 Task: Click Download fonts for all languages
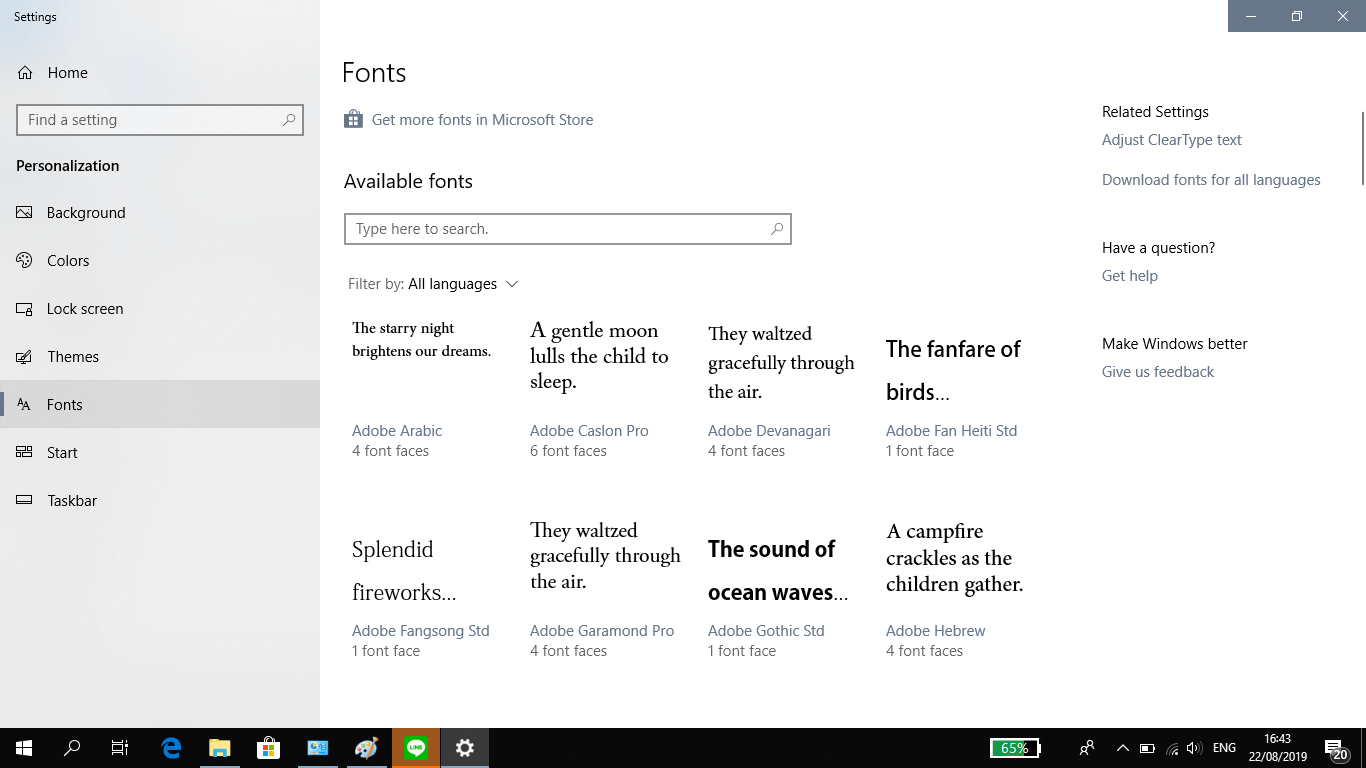(1210, 180)
